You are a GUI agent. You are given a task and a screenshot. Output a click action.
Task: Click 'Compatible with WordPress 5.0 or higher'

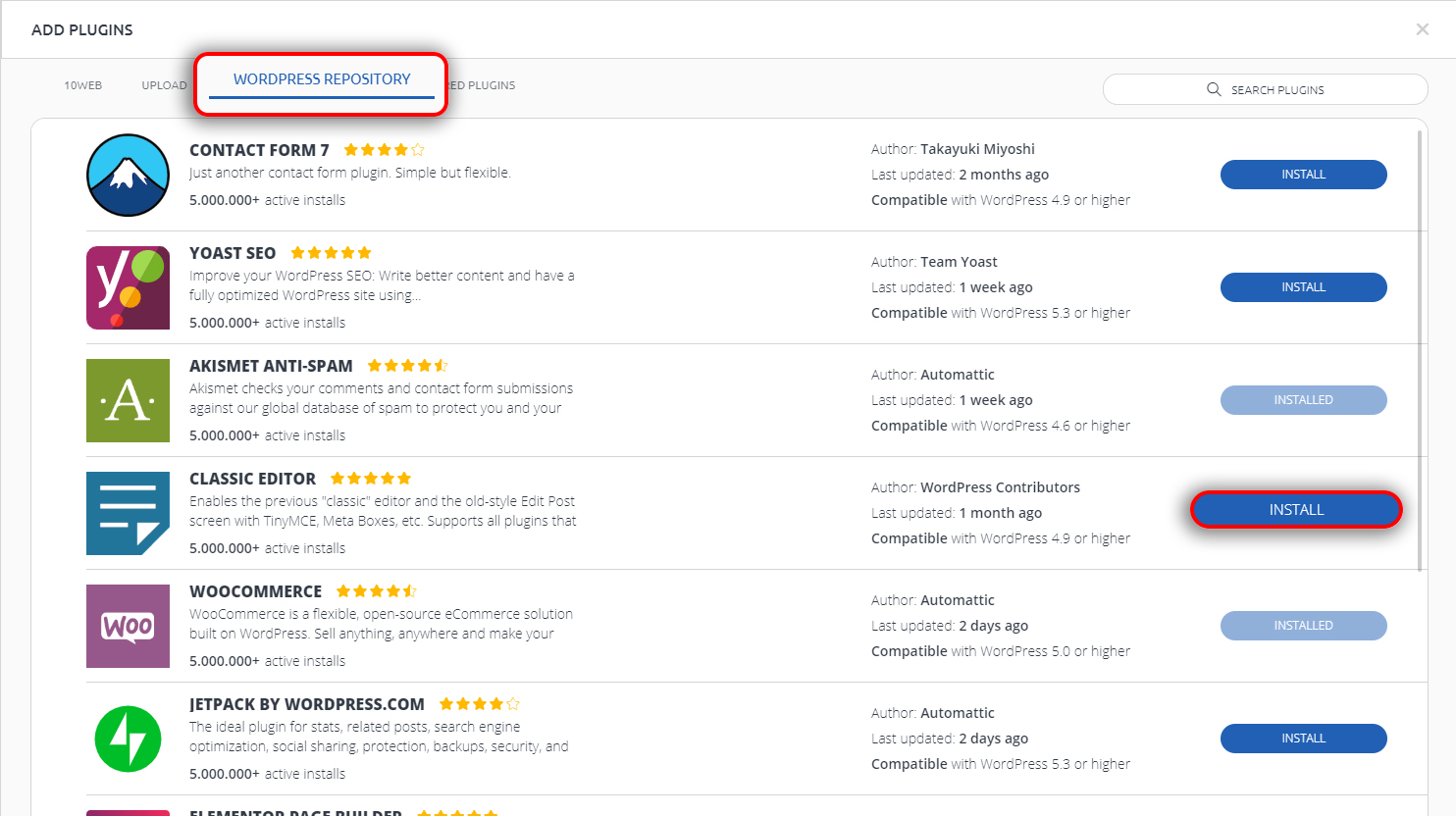point(1001,651)
